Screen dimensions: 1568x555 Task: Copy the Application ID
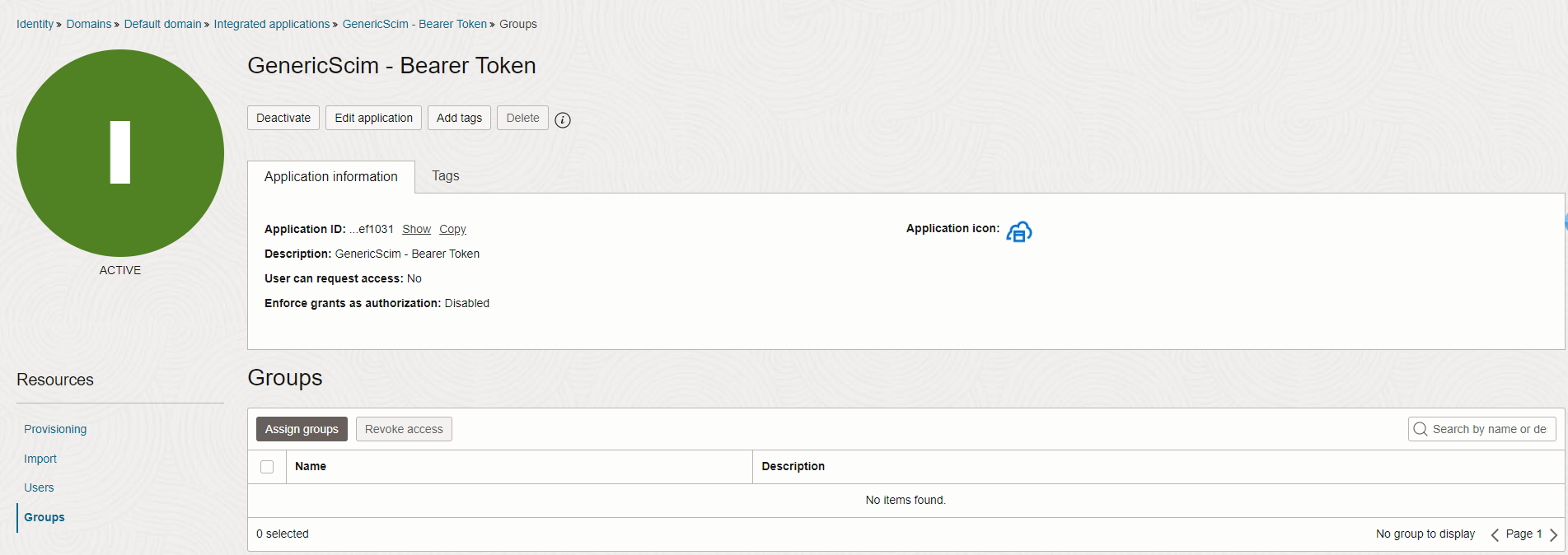(x=452, y=229)
